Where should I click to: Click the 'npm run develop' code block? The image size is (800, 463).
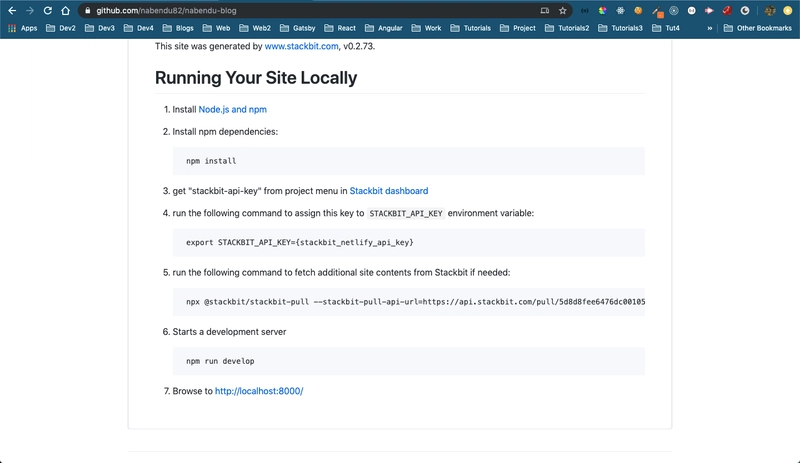[408, 361]
